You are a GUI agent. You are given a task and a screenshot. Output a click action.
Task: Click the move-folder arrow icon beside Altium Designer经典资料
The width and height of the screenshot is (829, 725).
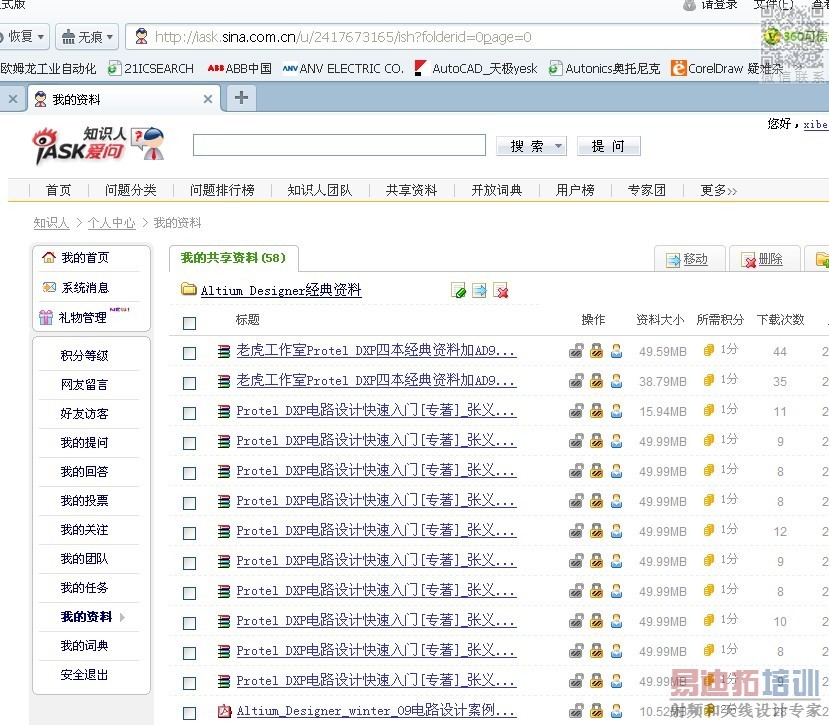[x=480, y=290]
